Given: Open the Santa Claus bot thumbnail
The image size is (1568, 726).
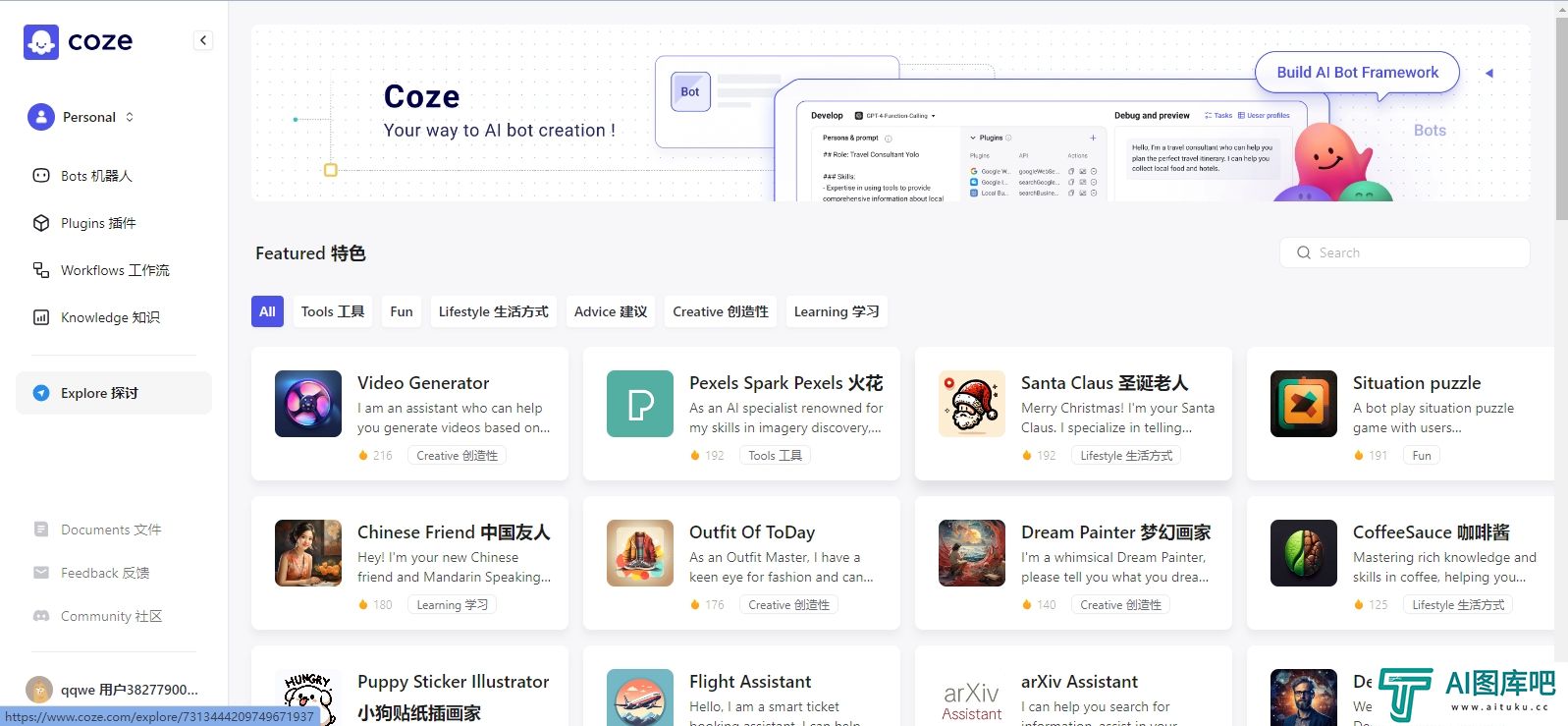Looking at the screenshot, I should (972, 404).
